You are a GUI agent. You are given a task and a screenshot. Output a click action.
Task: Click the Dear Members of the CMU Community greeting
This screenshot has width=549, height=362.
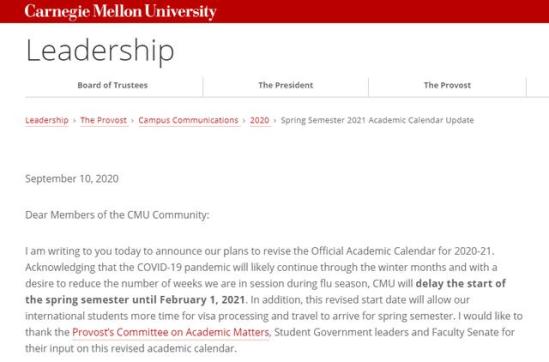[117, 215]
